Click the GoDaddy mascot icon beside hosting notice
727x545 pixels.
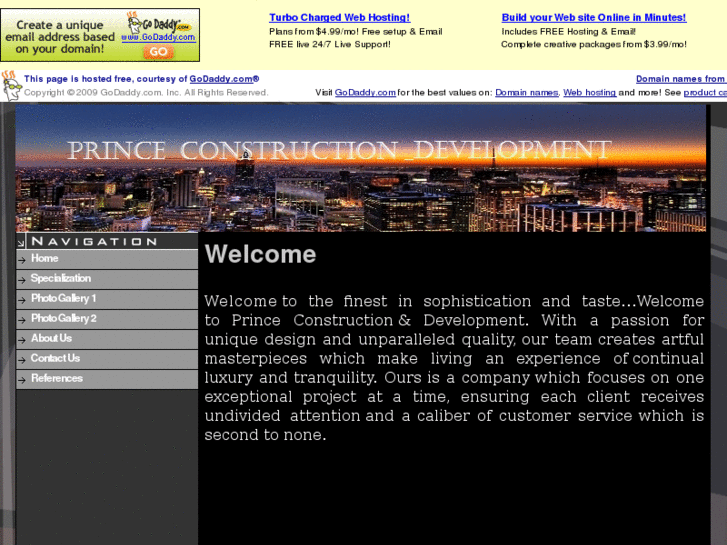click(x=11, y=86)
